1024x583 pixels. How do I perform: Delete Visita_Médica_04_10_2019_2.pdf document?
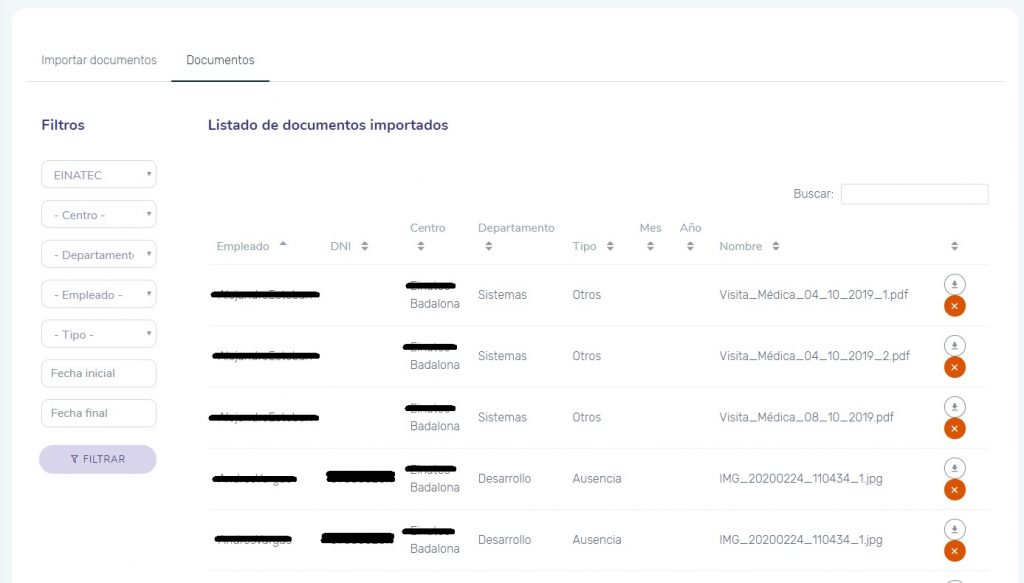[x=954, y=367]
